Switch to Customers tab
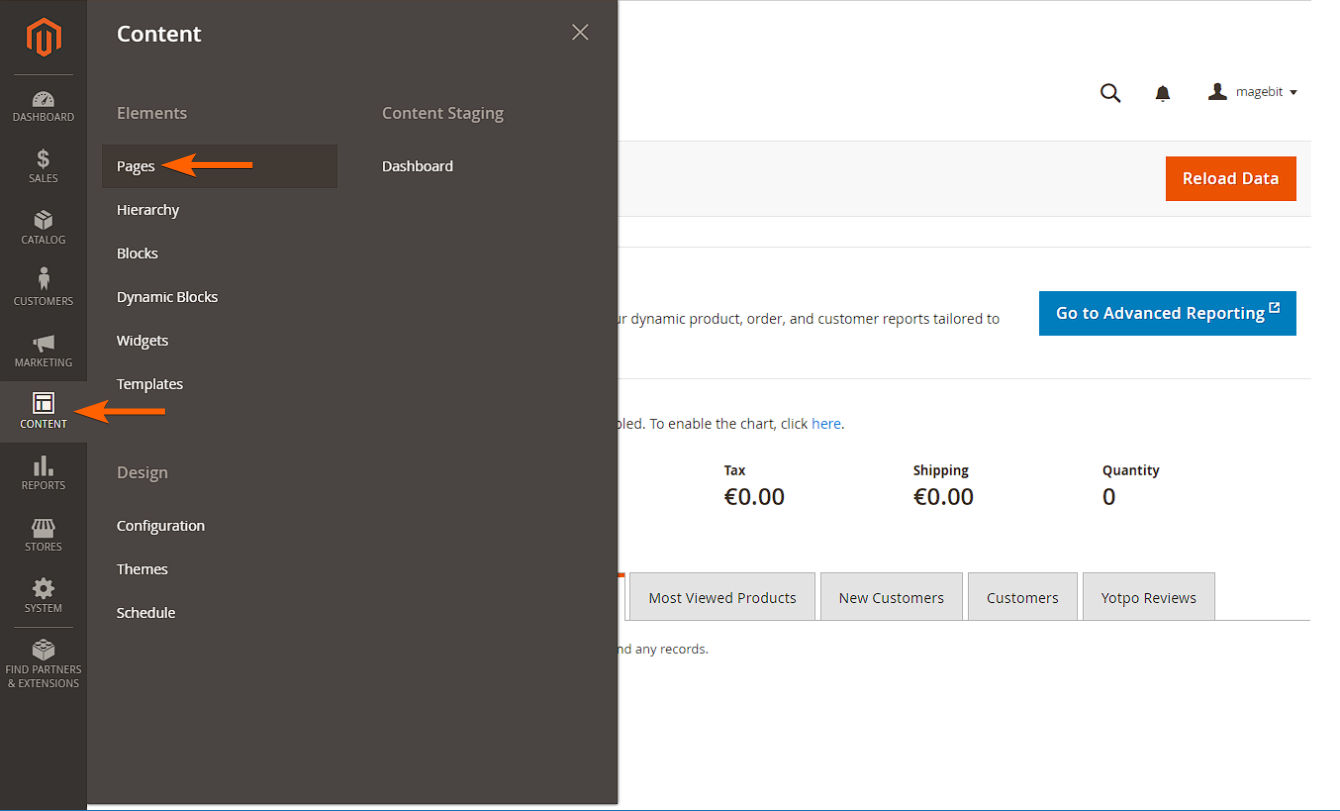The height and width of the screenshot is (811, 1340). pos(1022,597)
